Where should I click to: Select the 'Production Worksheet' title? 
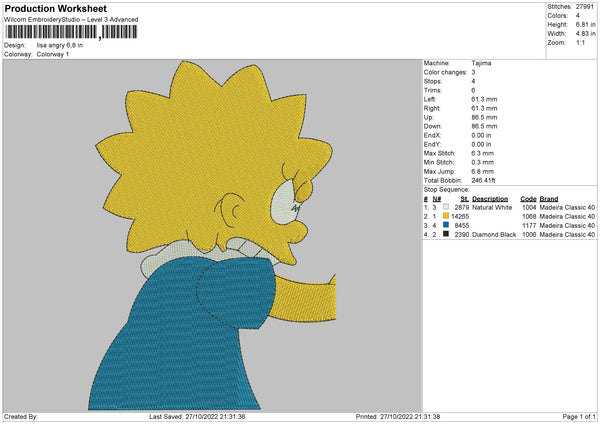tap(55, 8)
